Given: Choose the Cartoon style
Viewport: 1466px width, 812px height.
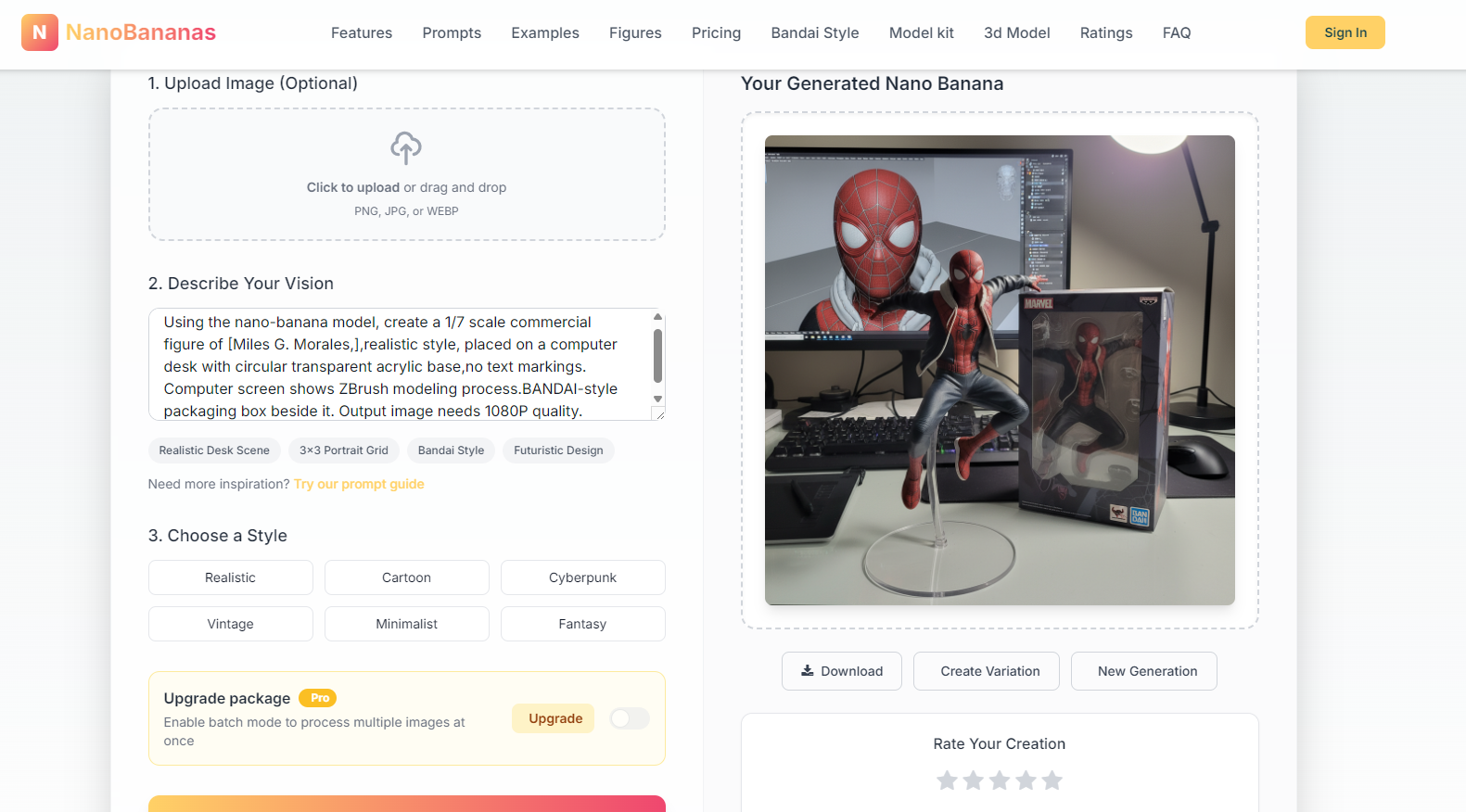Looking at the screenshot, I should (407, 577).
